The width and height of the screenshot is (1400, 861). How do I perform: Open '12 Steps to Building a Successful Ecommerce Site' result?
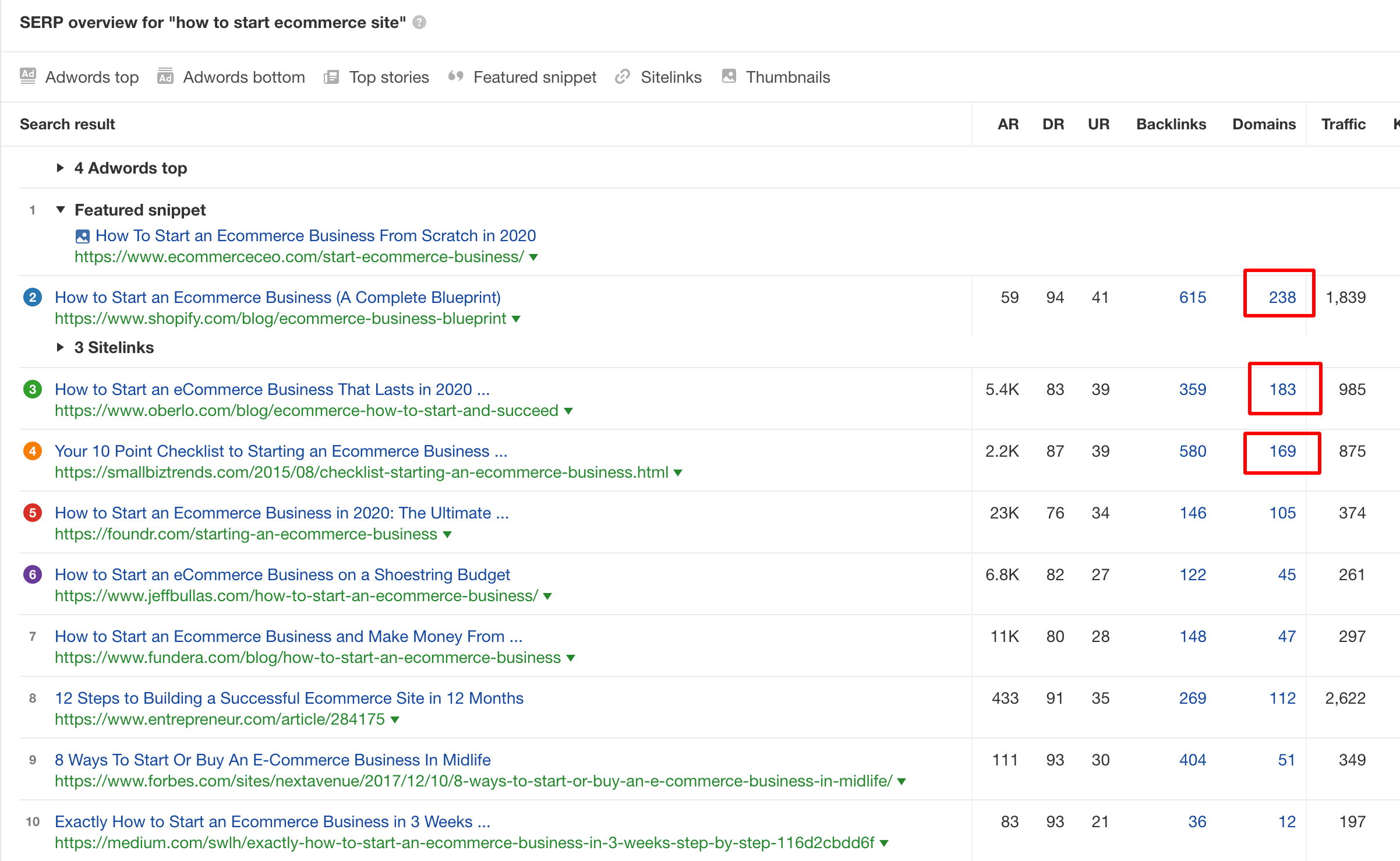click(289, 698)
